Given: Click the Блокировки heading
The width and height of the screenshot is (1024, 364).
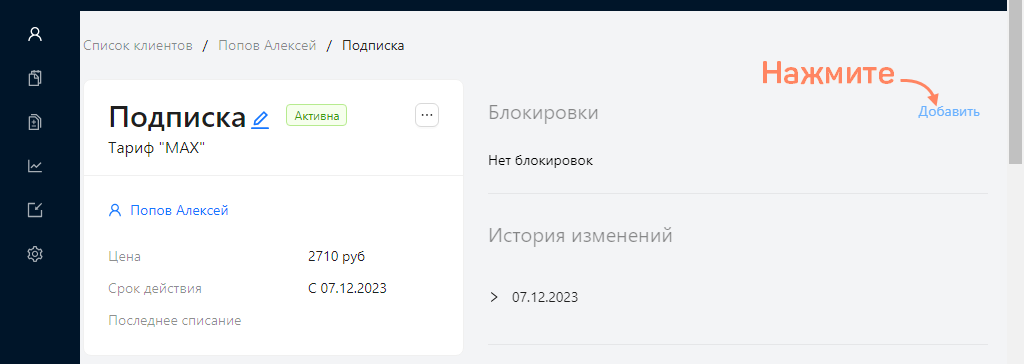Looking at the screenshot, I should tap(543, 112).
